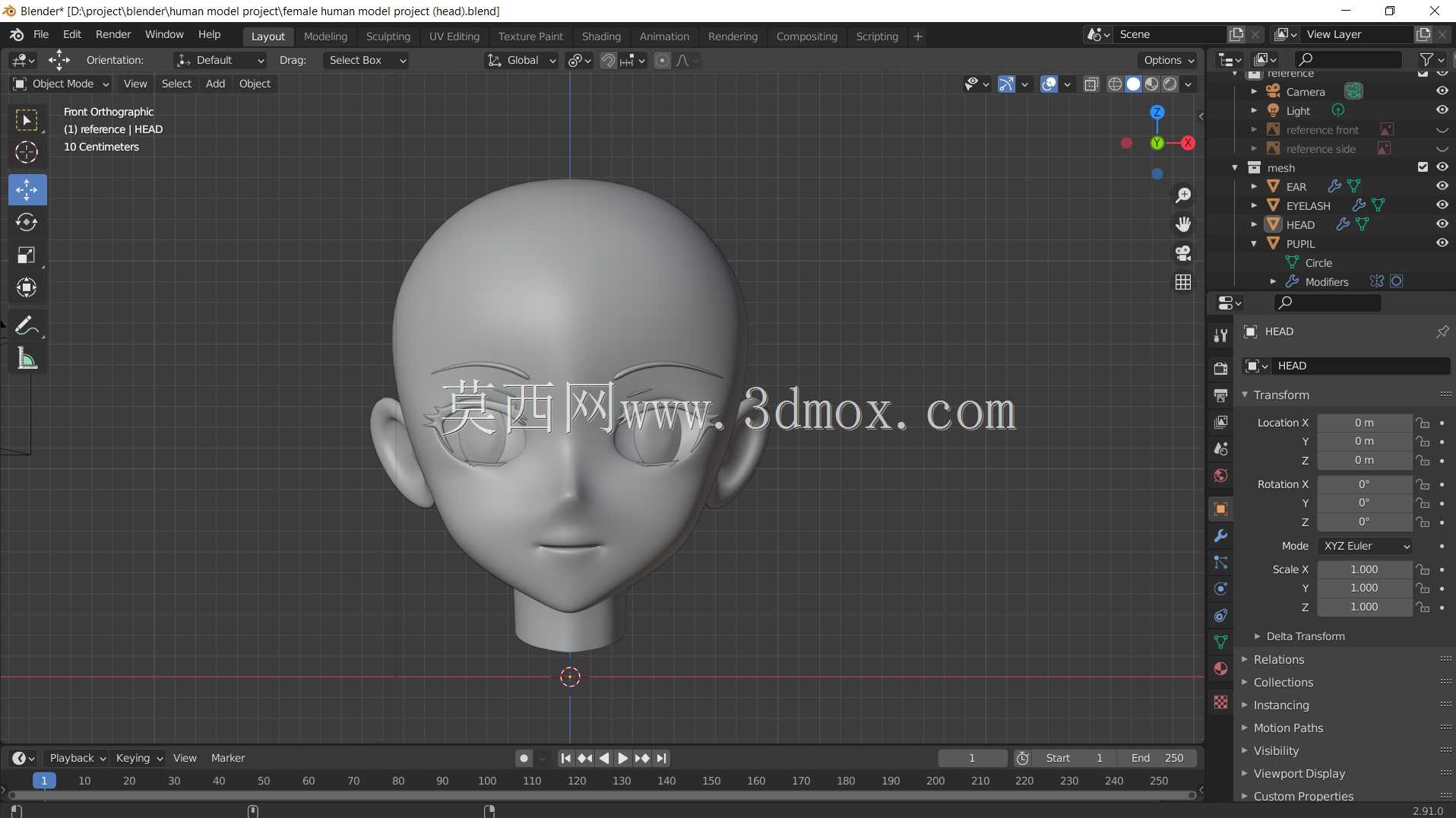Screen dimensions: 1456x818
Task: Toggle X-ray display in viewport header
Action: (1091, 84)
